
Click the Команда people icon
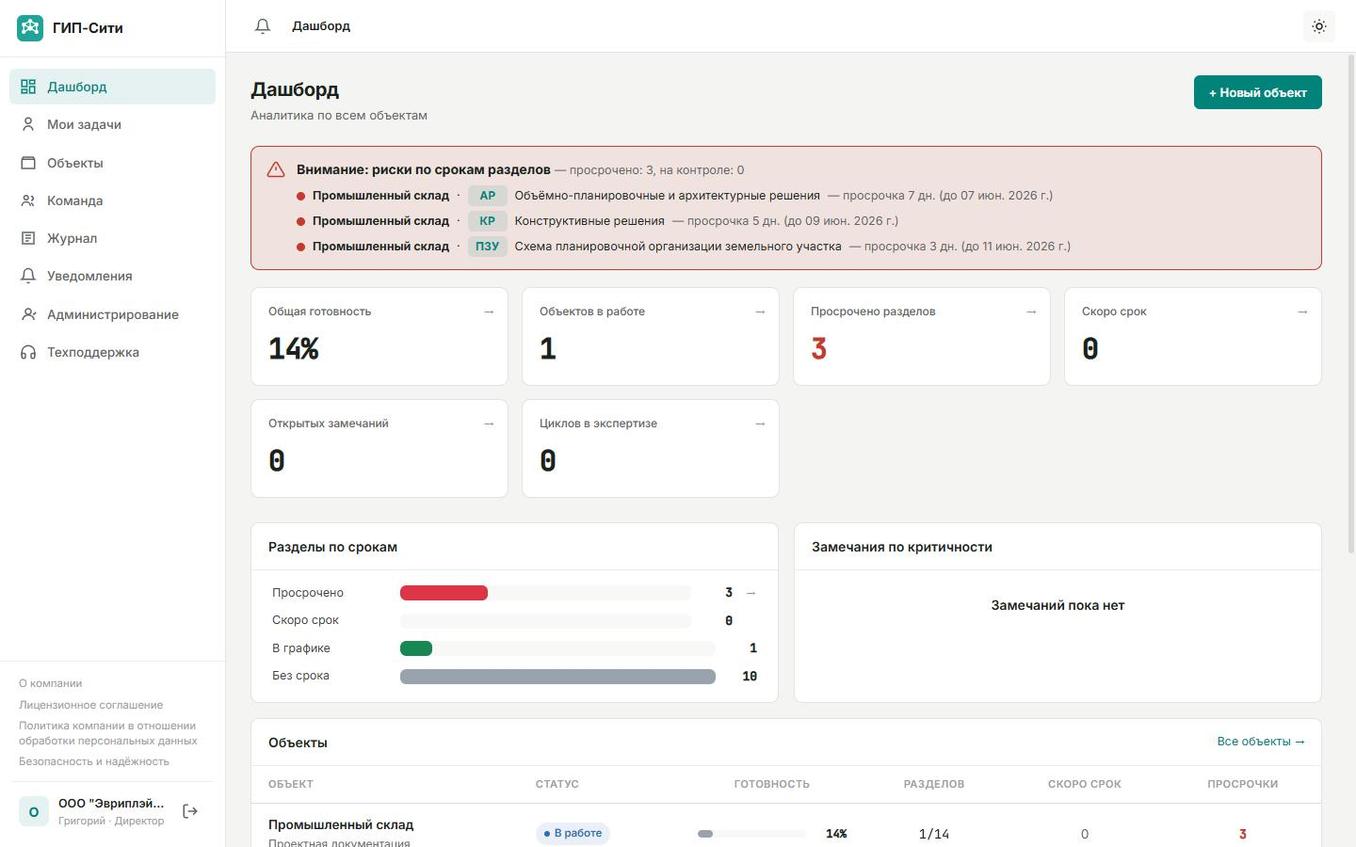(x=28, y=201)
